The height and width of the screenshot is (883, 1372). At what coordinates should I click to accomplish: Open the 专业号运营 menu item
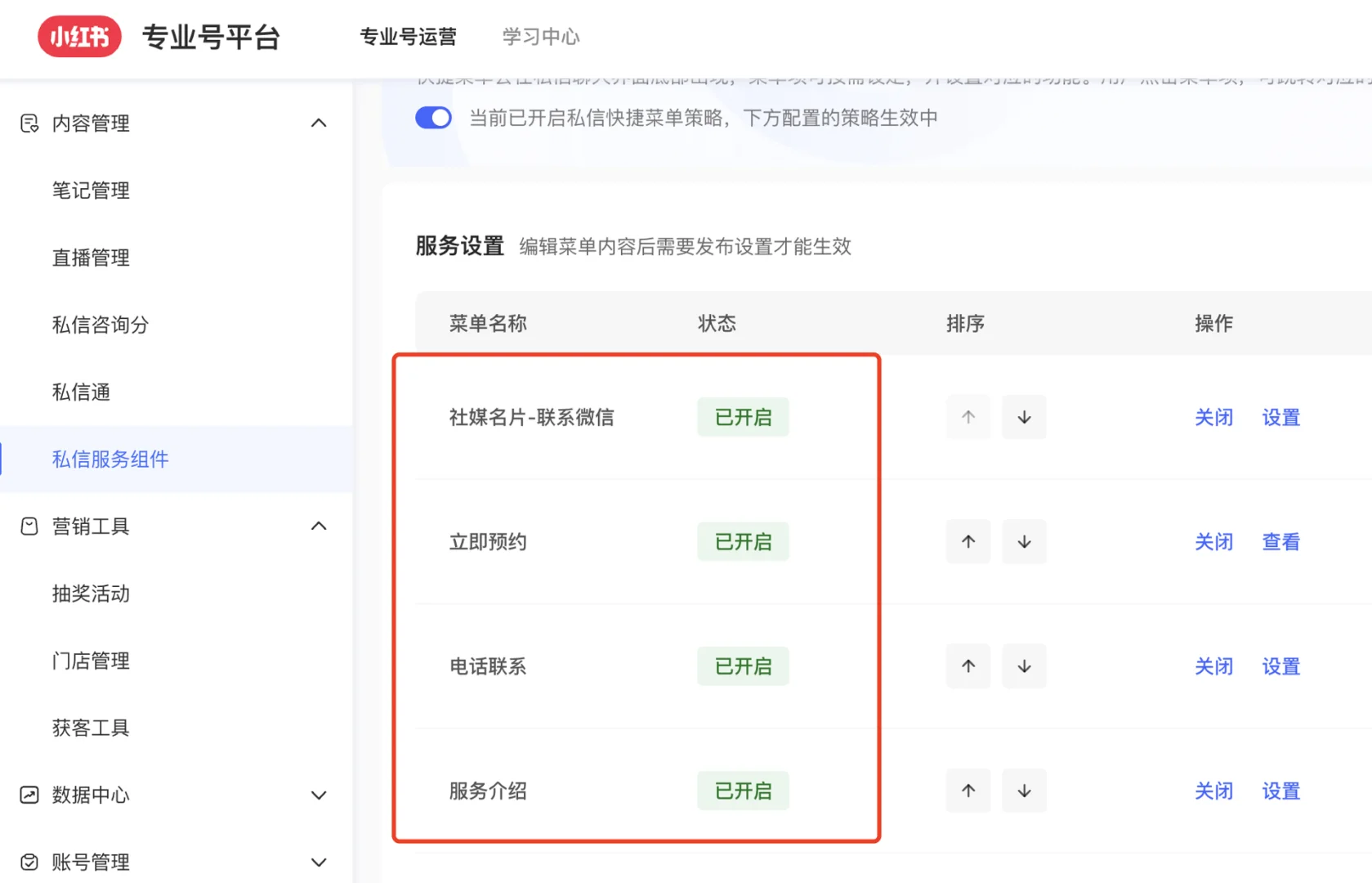(408, 37)
